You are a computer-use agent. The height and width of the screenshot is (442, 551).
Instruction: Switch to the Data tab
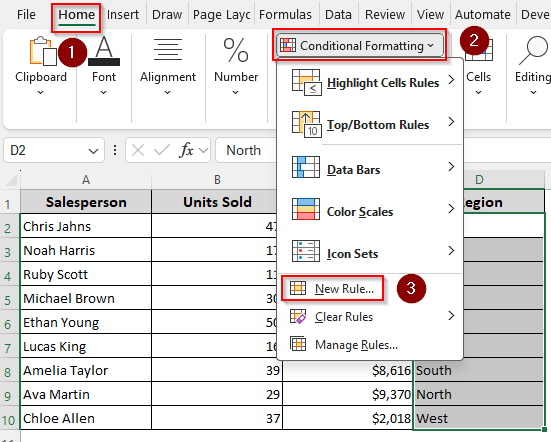tap(338, 15)
